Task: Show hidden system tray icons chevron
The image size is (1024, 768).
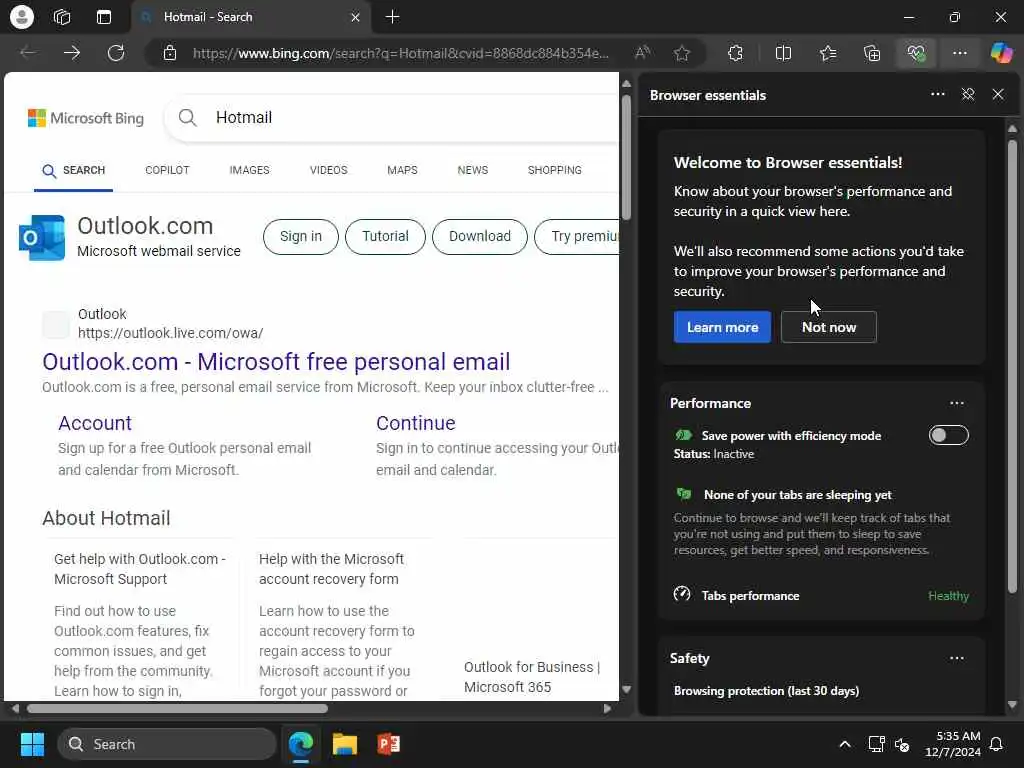Action: click(844, 744)
